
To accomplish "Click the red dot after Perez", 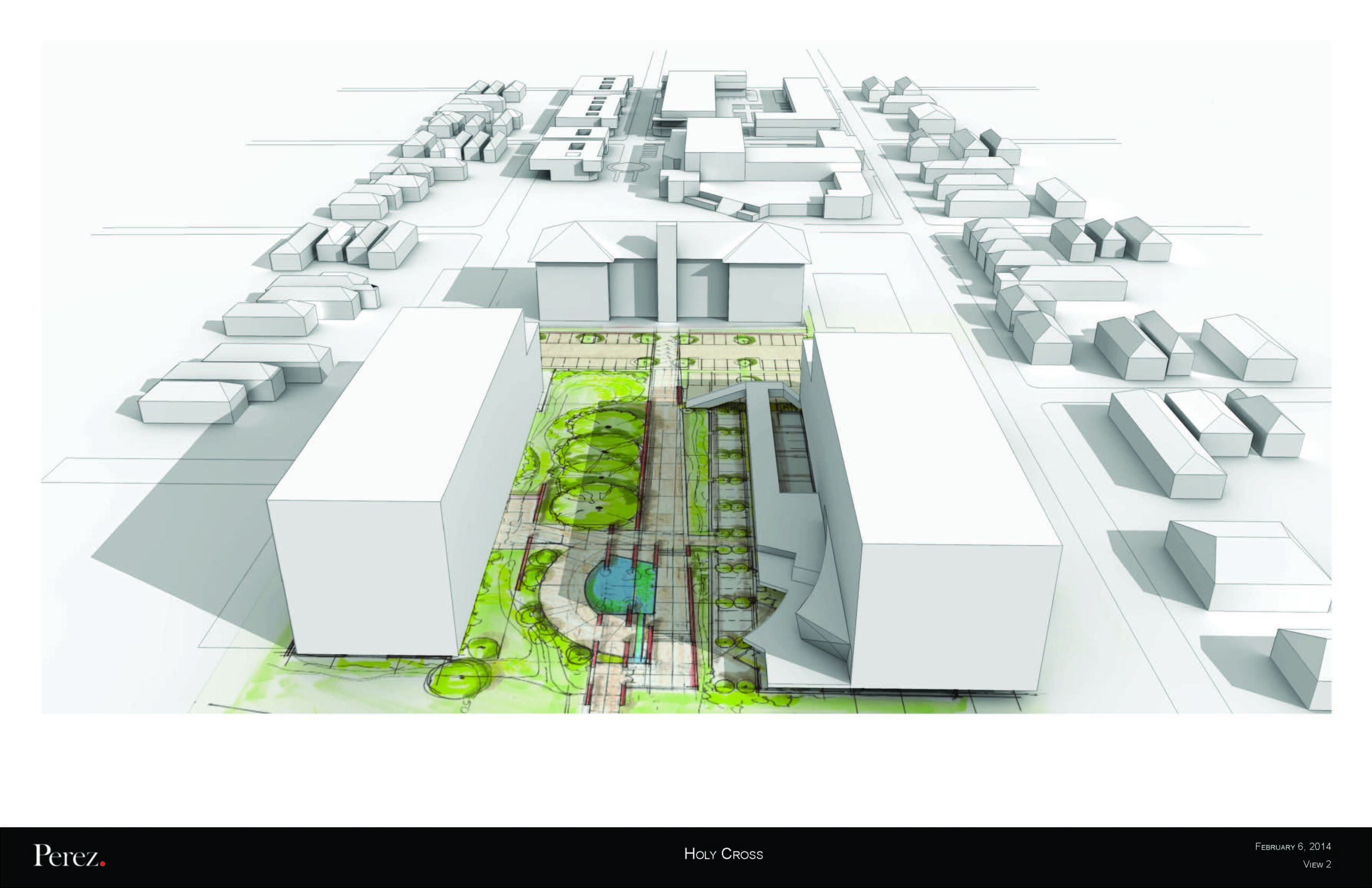I will [102, 863].
